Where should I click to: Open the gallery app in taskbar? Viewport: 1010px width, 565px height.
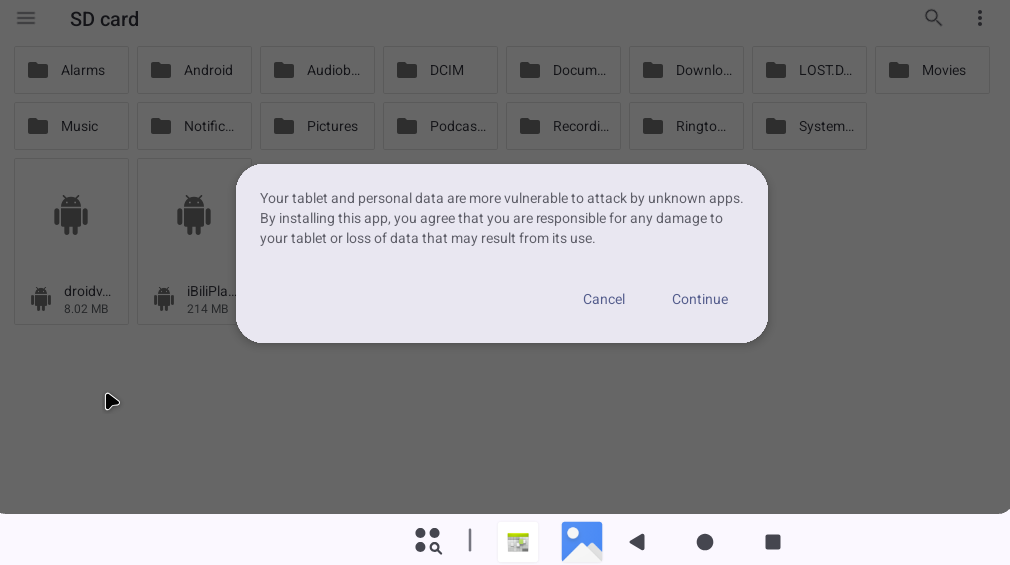tap(582, 542)
